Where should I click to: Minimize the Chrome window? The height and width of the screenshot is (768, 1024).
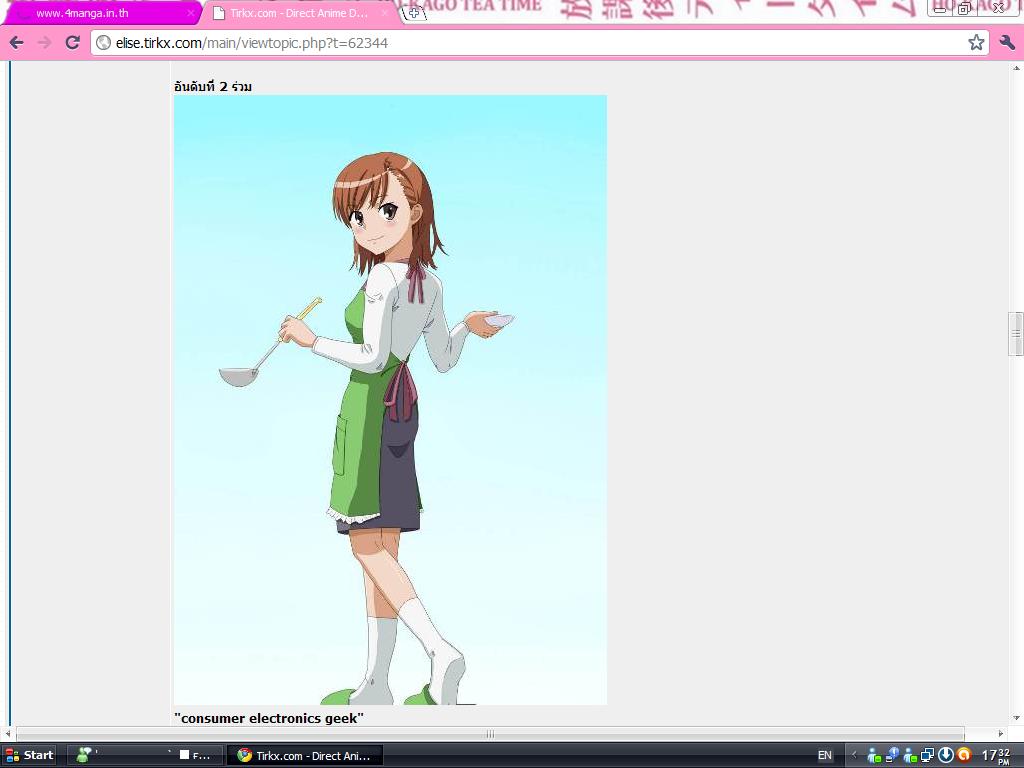point(941,8)
